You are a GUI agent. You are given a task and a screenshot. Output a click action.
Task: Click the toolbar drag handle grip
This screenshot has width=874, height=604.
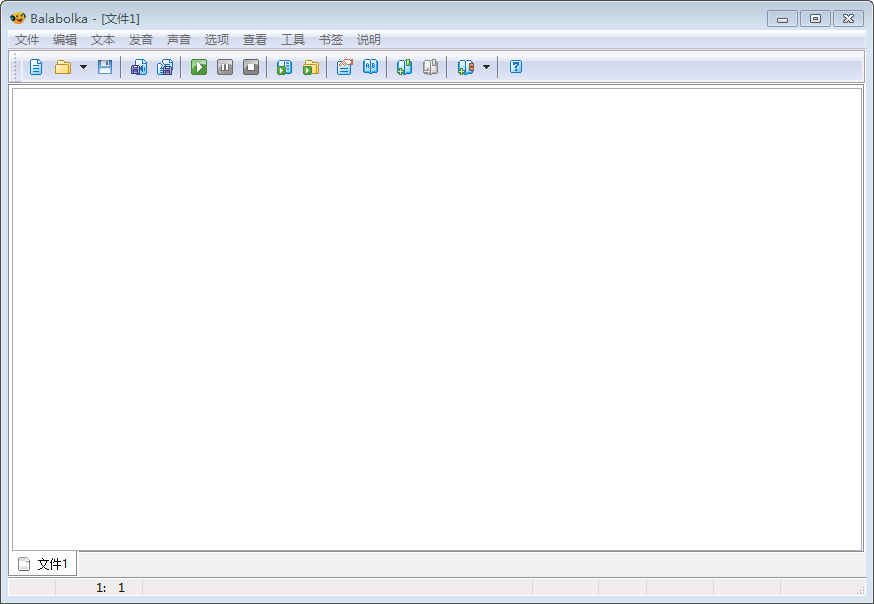pyautogui.click(x=16, y=67)
